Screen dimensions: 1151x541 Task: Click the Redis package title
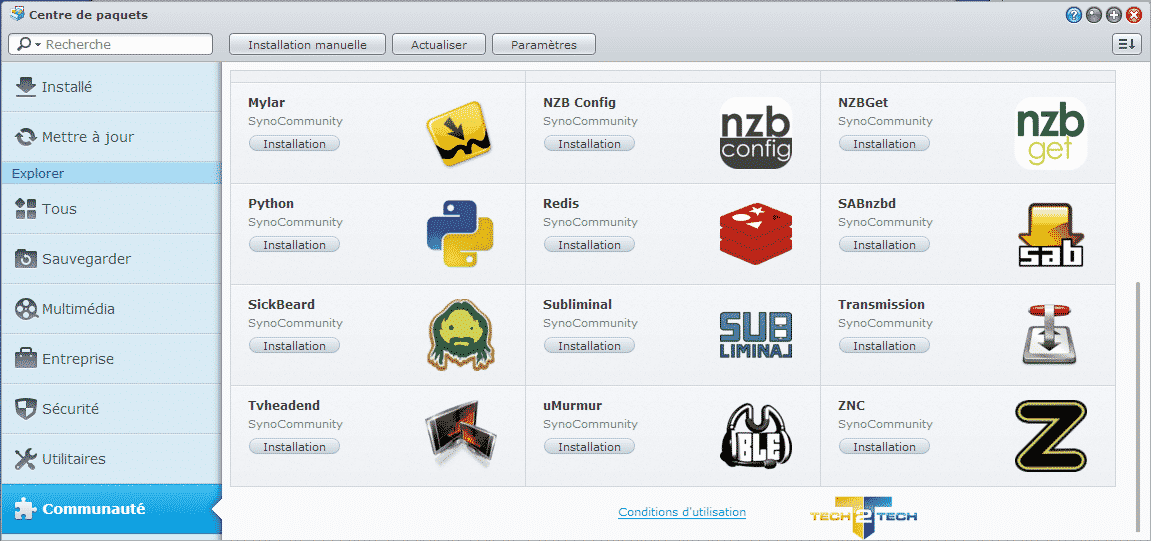pyautogui.click(x=561, y=203)
